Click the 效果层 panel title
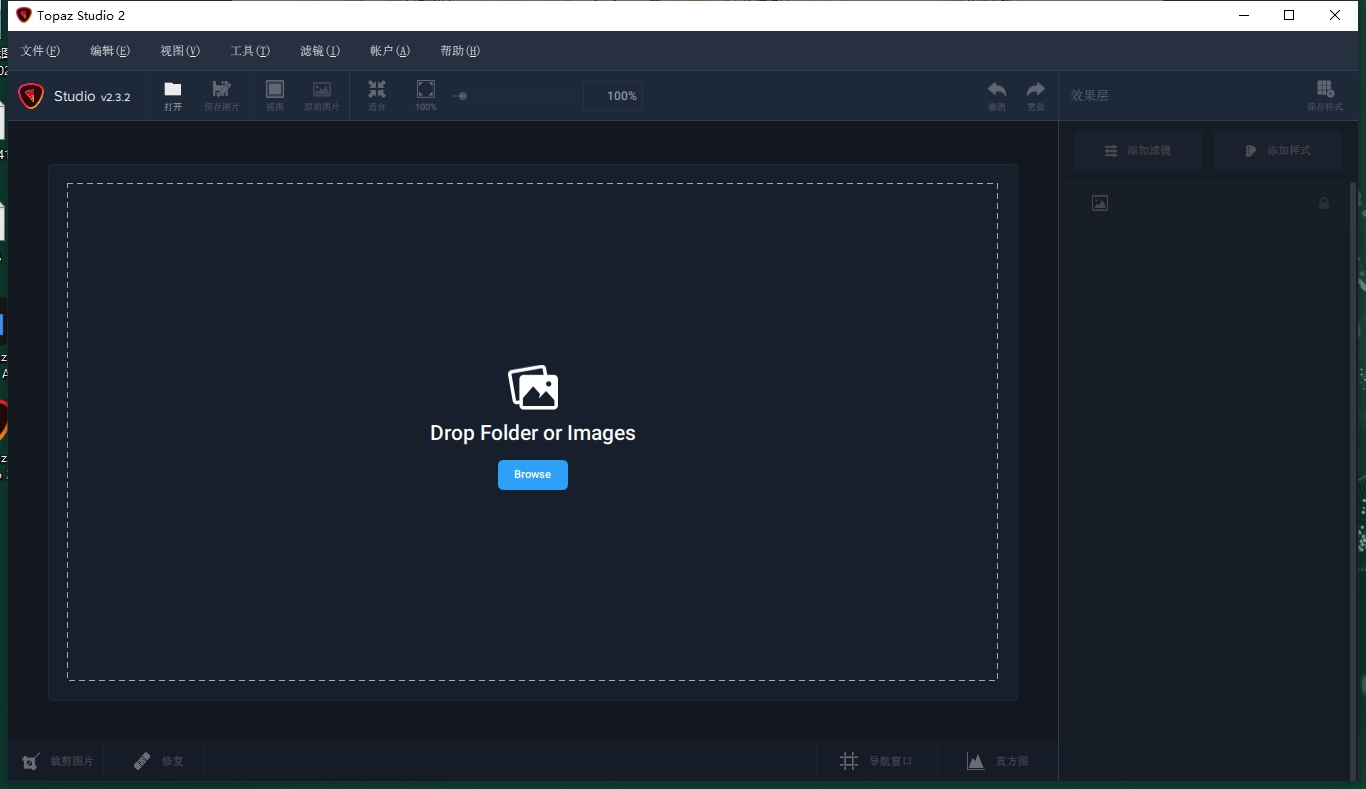Viewport: 1366px width, 789px height. coord(1090,96)
